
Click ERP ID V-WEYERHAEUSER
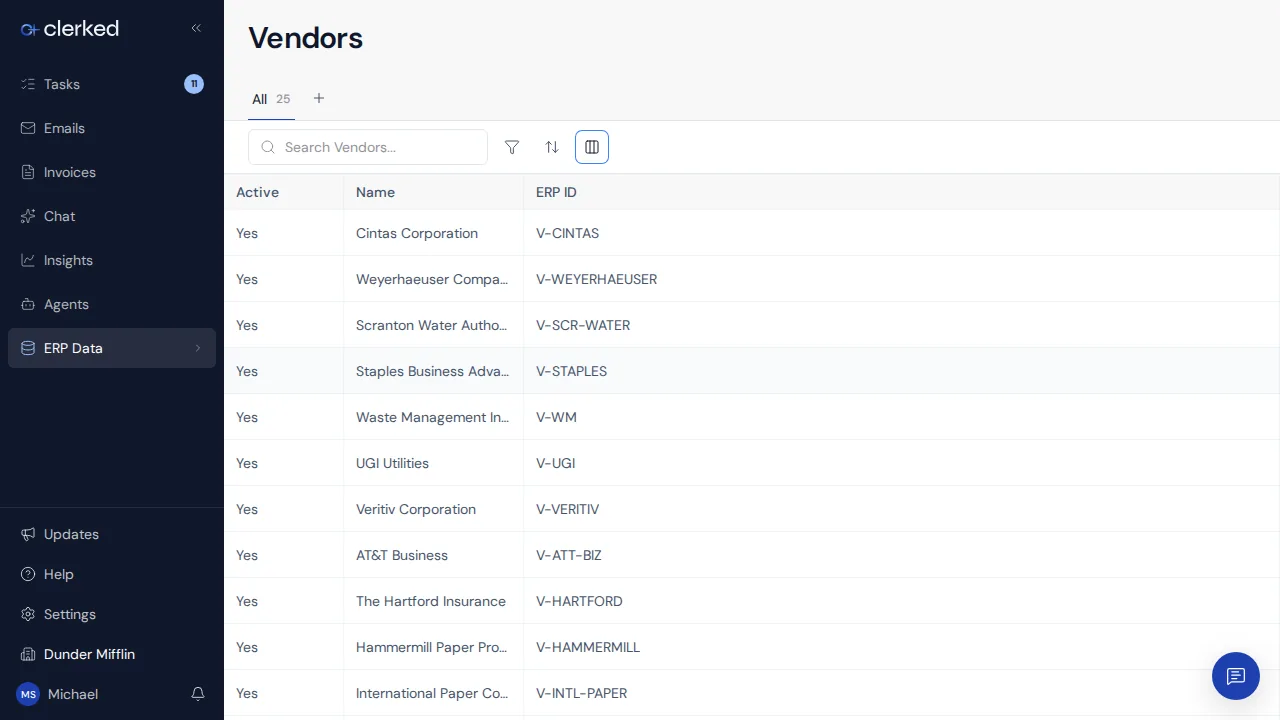596,279
